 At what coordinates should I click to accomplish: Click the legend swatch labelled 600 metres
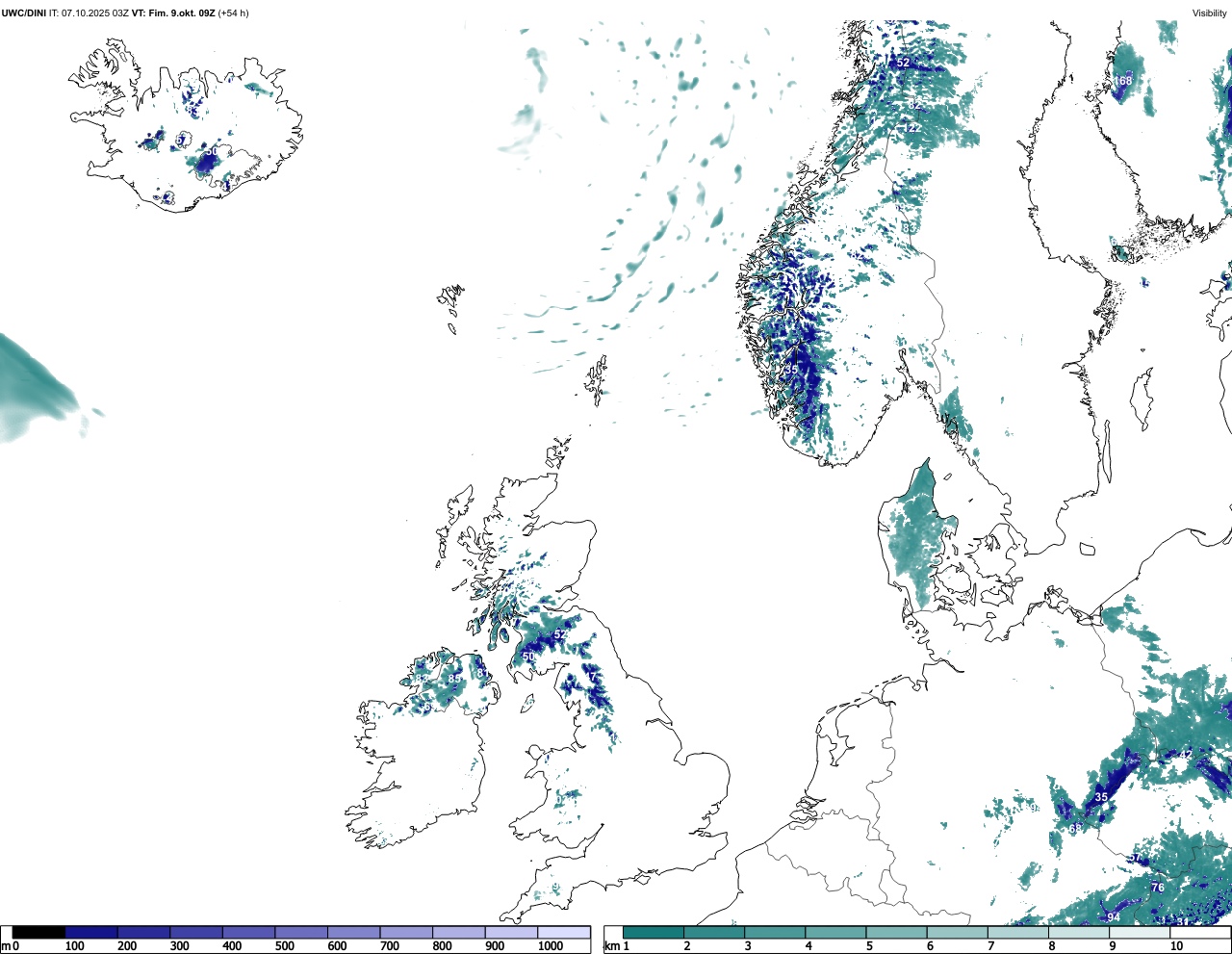[354, 932]
